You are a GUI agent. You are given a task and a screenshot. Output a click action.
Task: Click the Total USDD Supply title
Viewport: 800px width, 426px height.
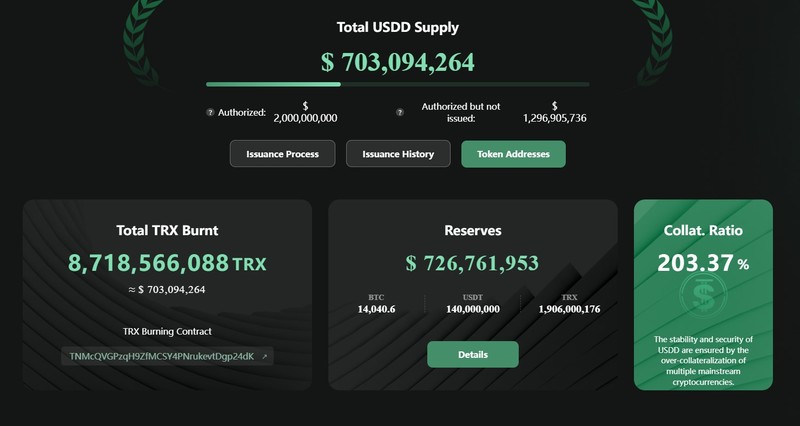click(397, 27)
